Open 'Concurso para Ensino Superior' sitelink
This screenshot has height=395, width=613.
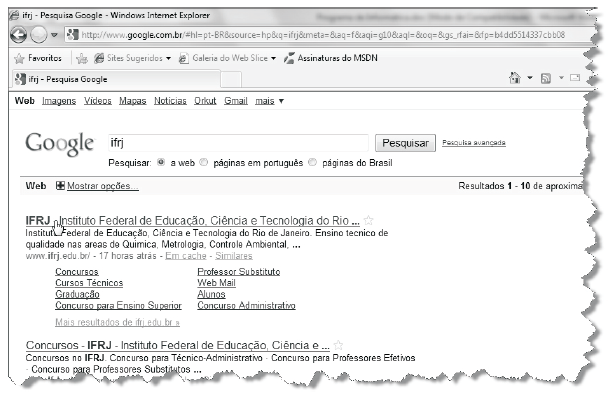click(118, 305)
